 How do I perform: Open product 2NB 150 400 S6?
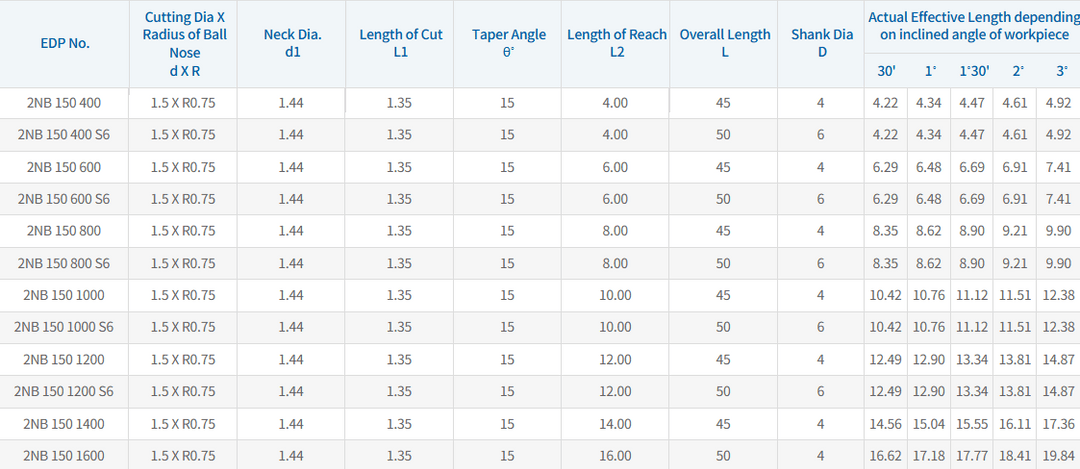point(64,135)
